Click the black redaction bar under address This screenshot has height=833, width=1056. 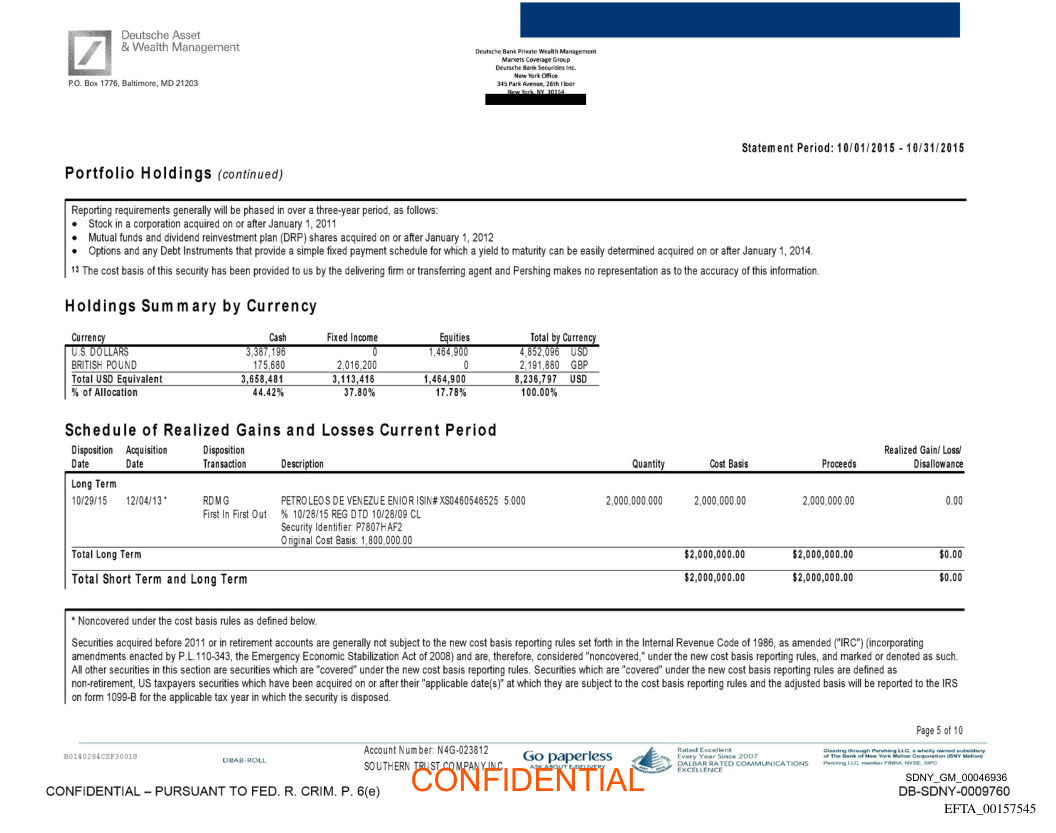point(535,99)
